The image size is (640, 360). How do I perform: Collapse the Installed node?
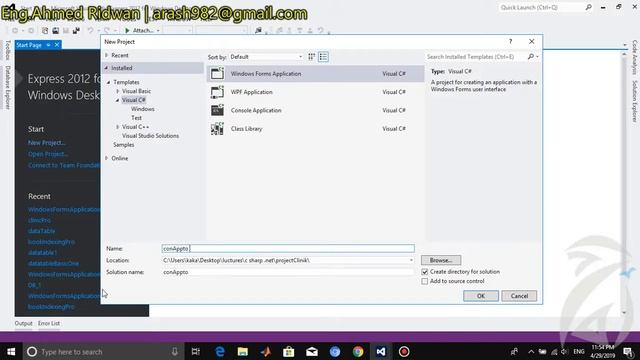pyautogui.click(x=107, y=68)
